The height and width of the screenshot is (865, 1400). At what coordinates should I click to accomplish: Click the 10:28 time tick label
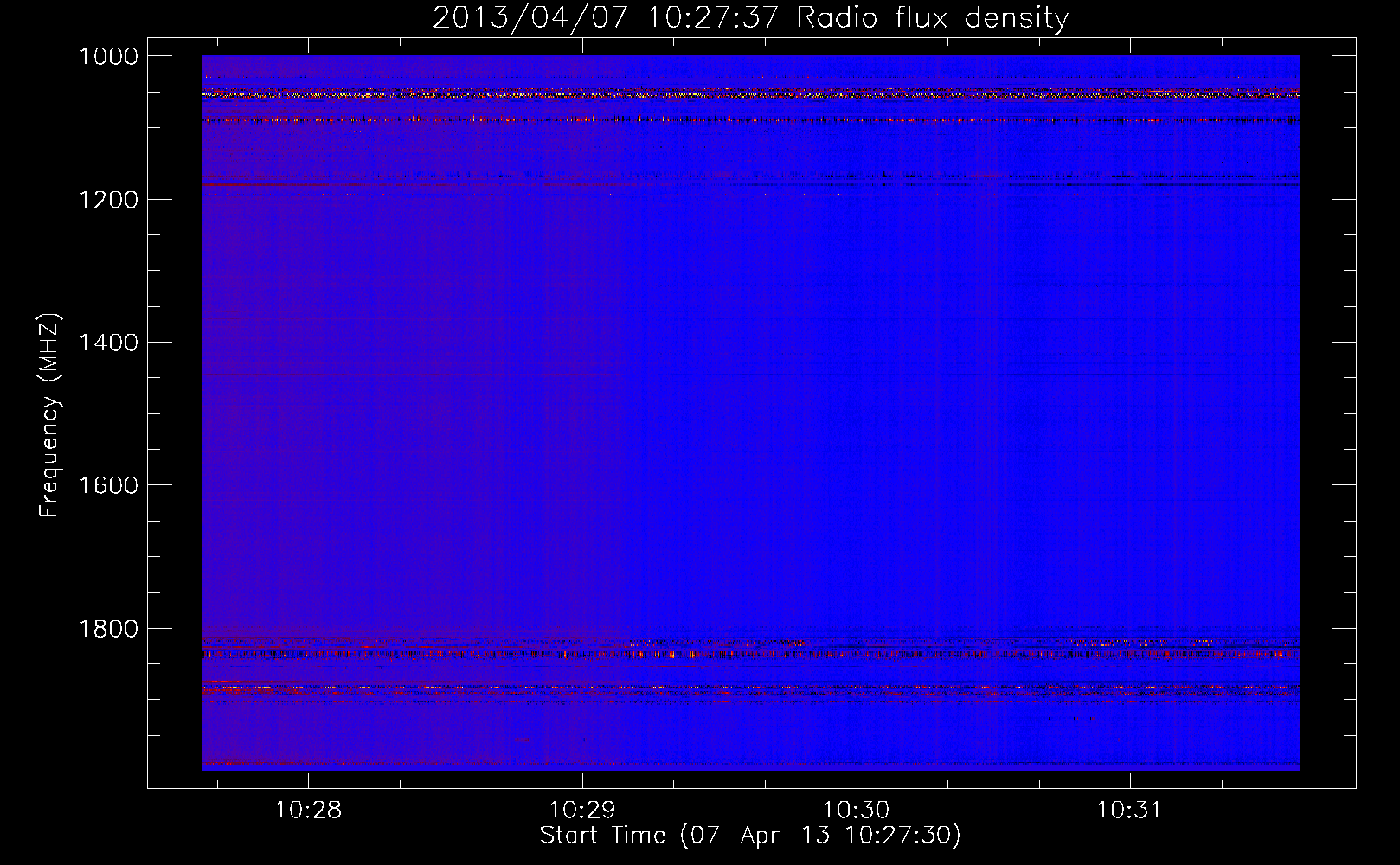(308, 811)
